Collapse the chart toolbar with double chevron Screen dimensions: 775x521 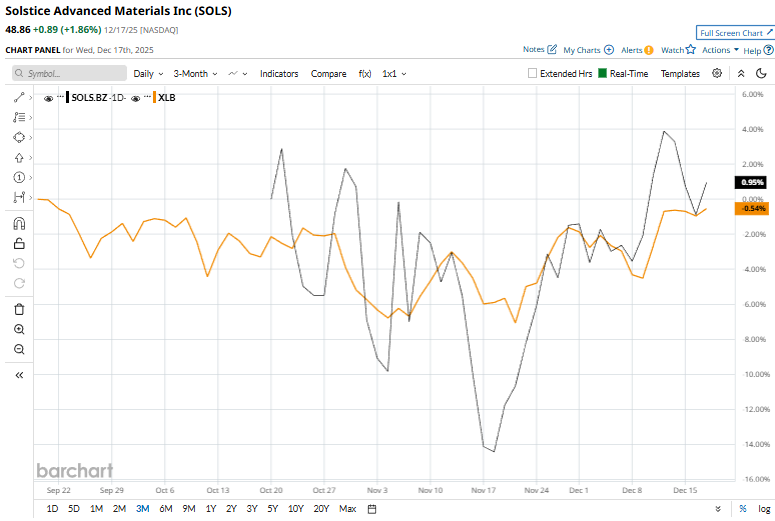tap(741, 73)
